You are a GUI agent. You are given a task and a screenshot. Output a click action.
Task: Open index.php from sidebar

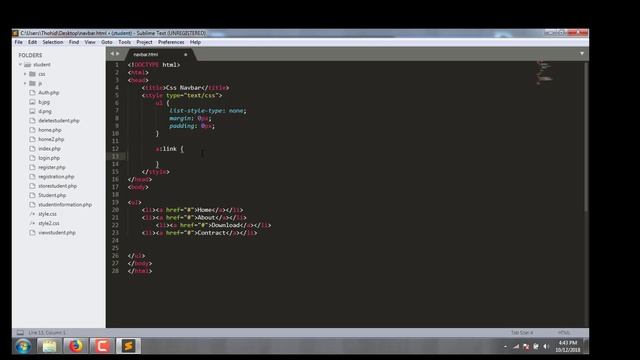point(49,149)
